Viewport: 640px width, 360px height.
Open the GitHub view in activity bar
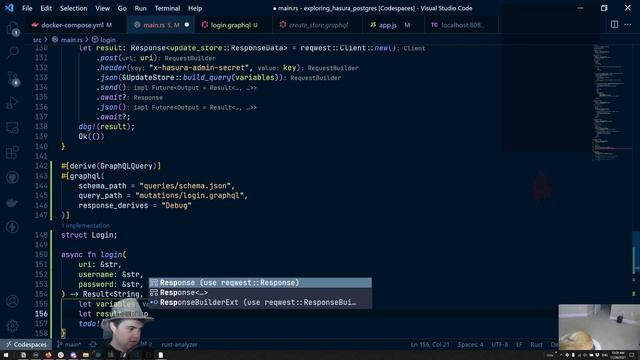(x=13, y=178)
